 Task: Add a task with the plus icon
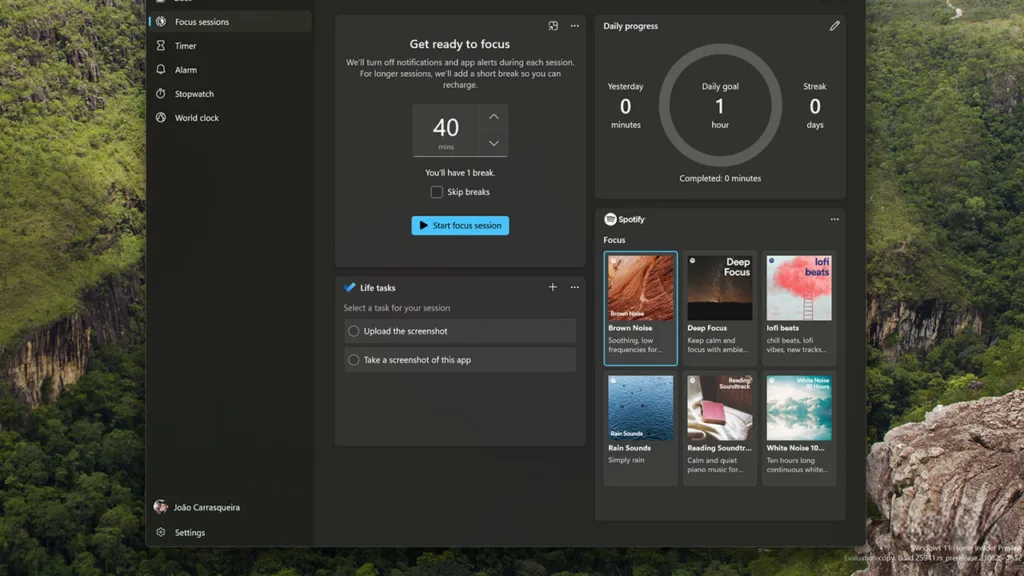[552, 287]
